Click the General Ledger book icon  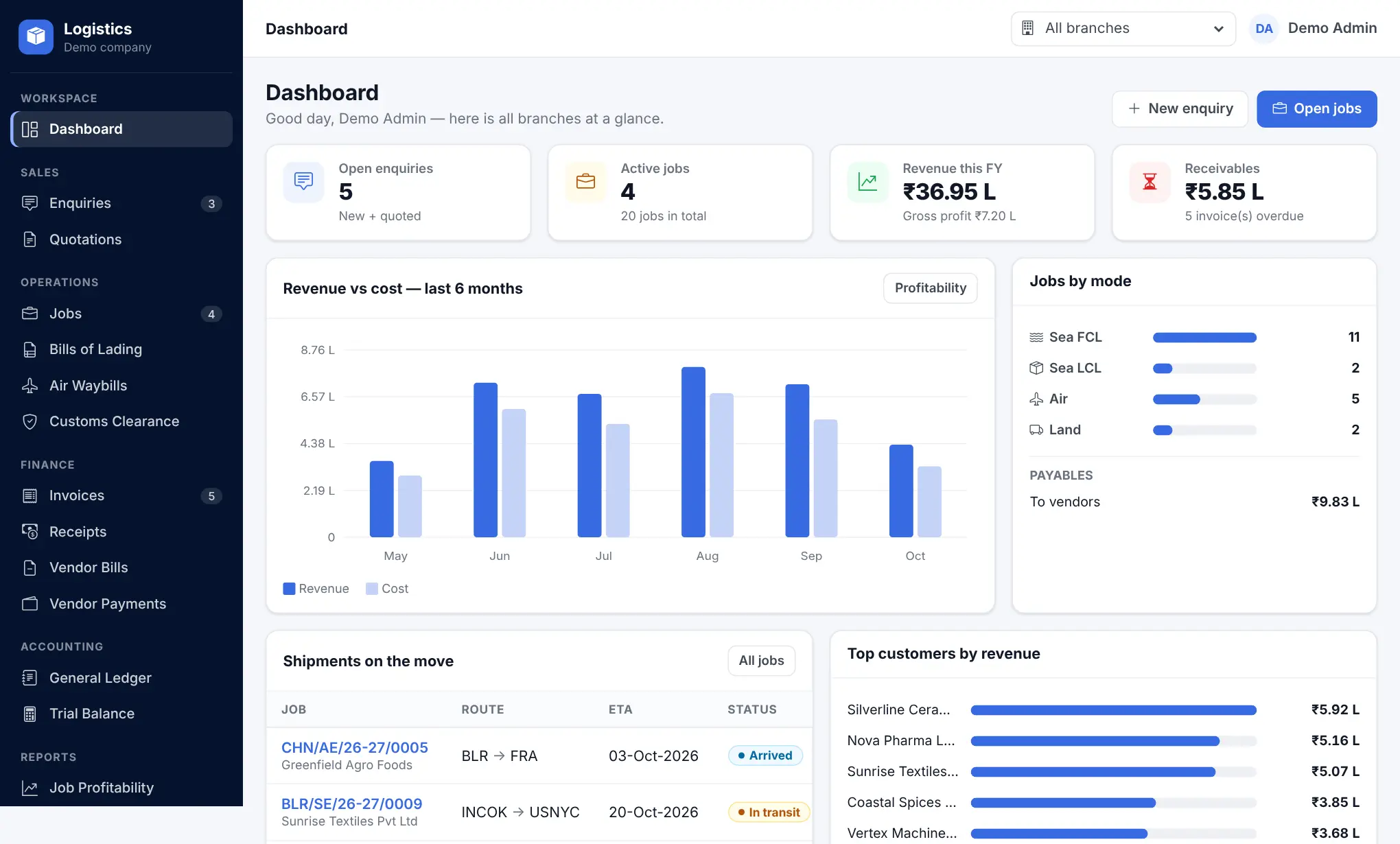click(x=30, y=678)
